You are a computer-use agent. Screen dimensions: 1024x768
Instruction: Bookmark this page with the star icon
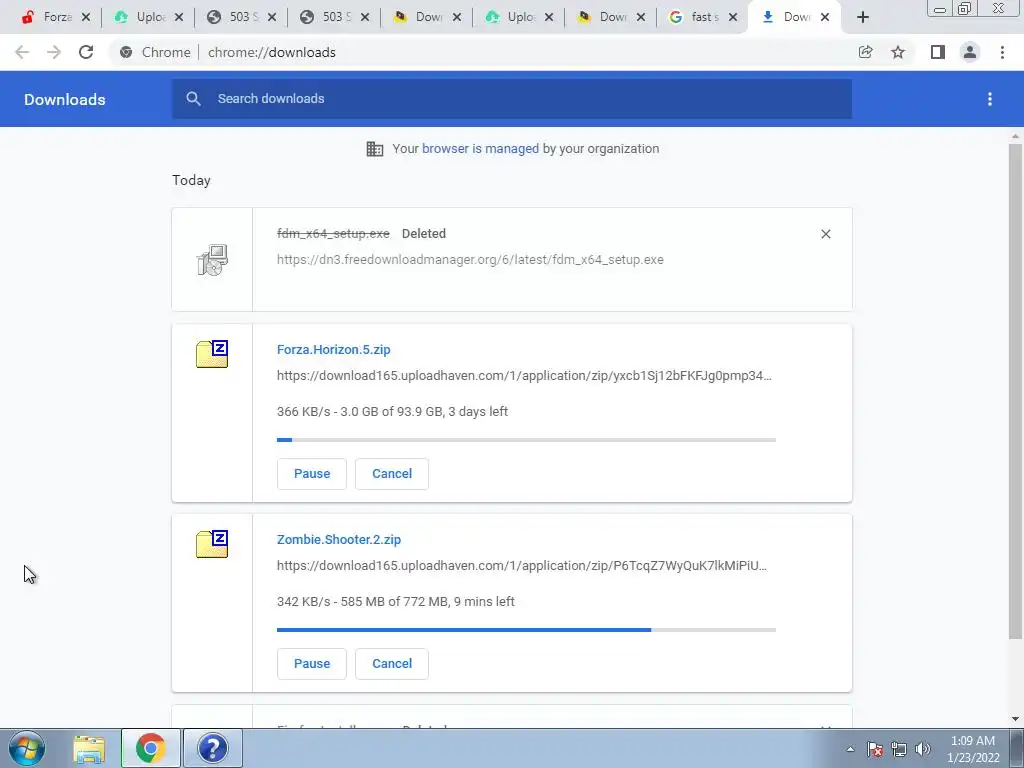[x=898, y=52]
